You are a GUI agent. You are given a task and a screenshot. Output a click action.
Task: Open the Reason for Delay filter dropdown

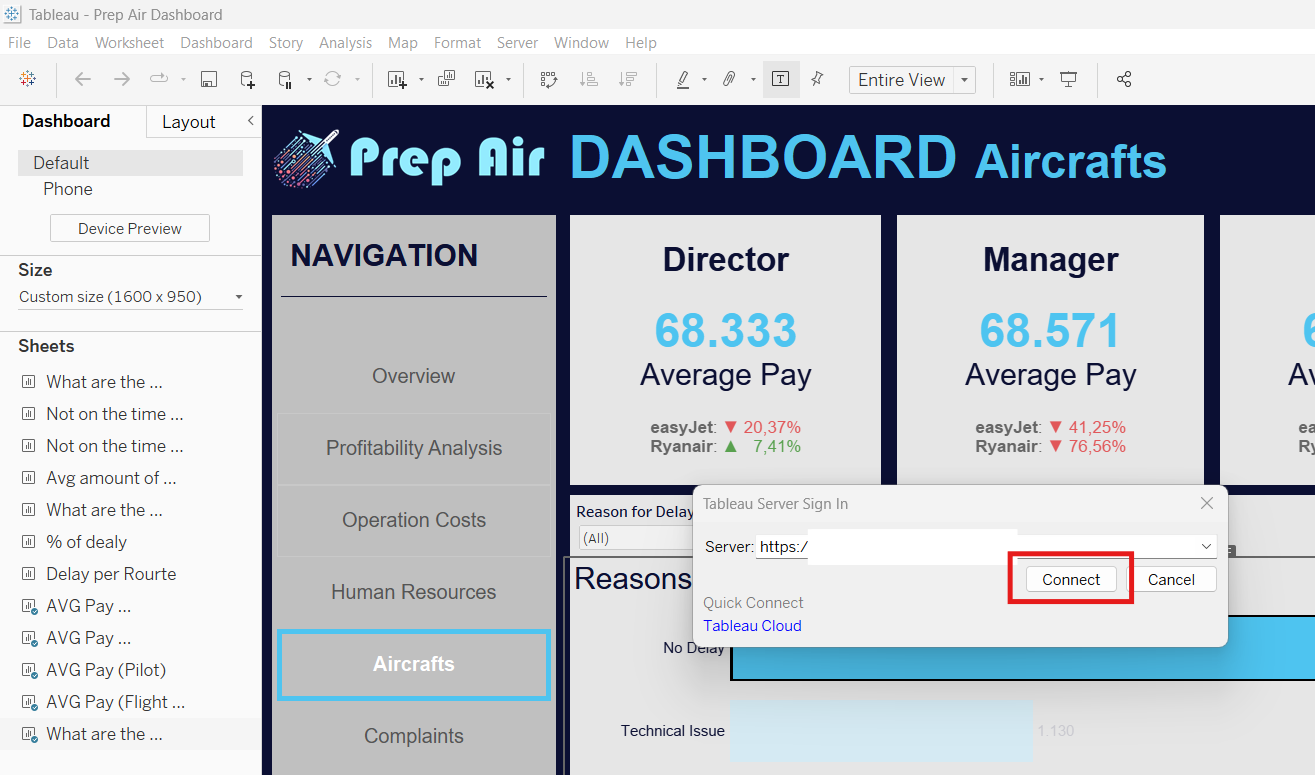(x=635, y=538)
